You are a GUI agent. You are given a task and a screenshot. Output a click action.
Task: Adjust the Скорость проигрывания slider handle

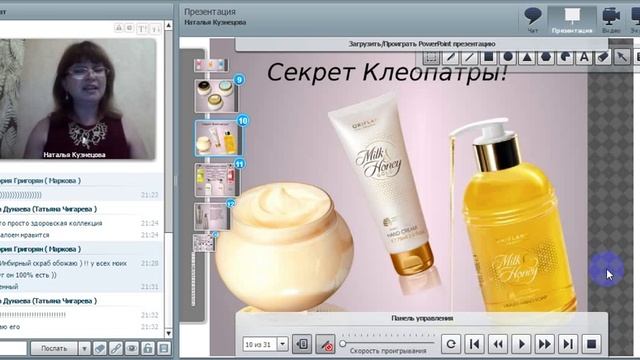[x=343, y=343]
